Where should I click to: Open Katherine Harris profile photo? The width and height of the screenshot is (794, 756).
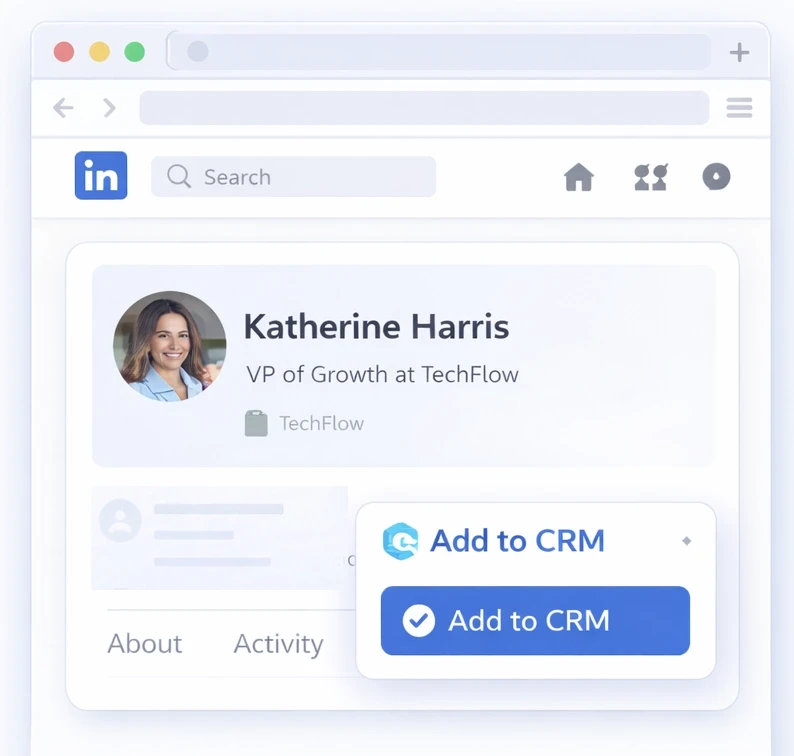170,346
